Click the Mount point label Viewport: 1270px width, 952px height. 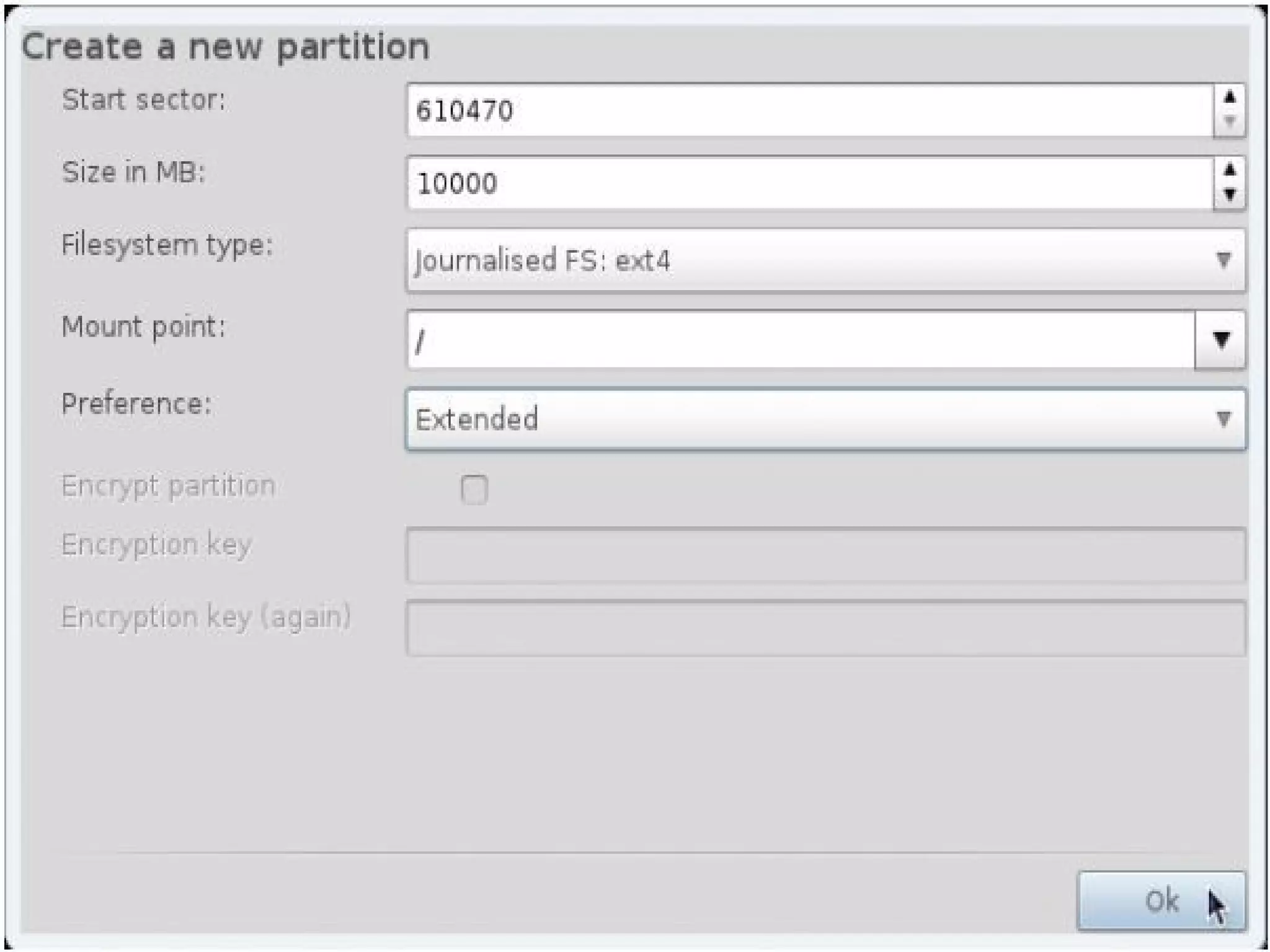(143, 327)
